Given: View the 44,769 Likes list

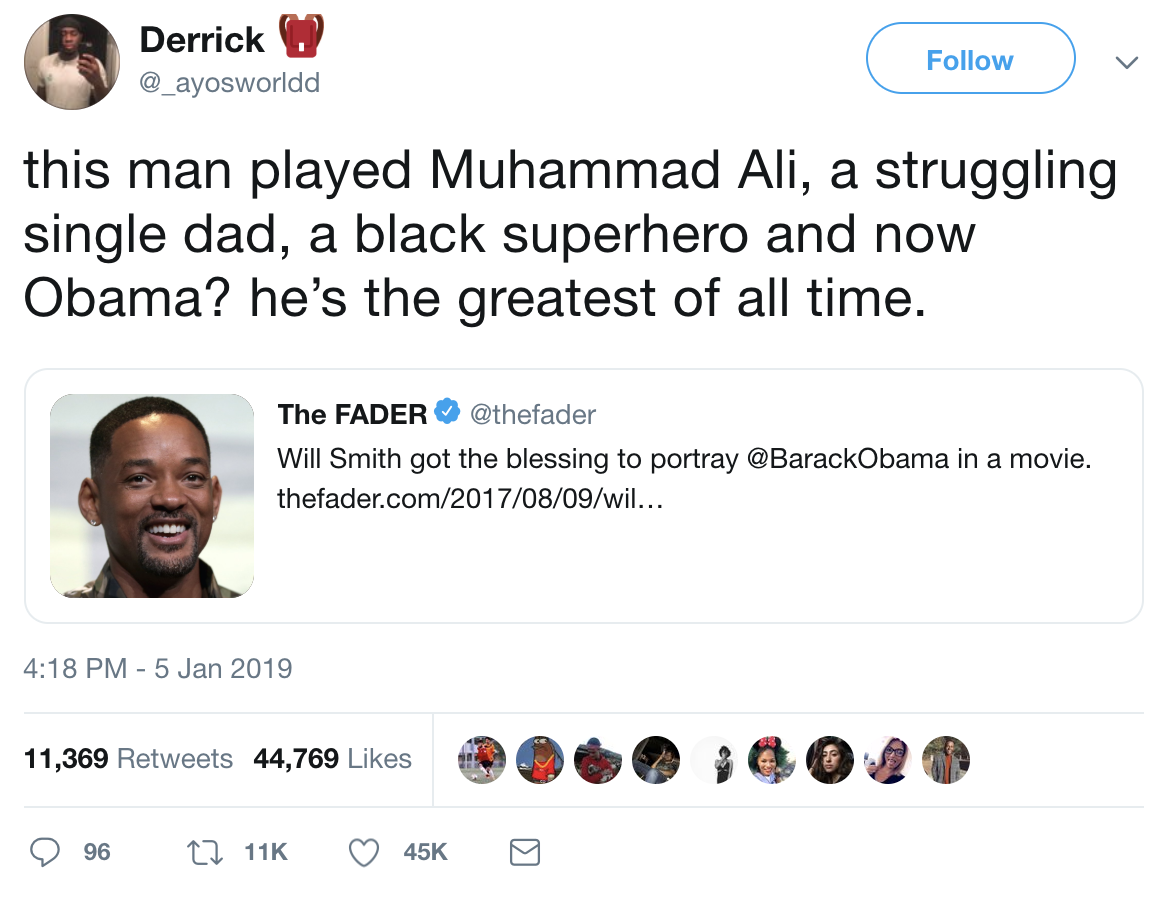Looking at the screenshot, I should pyautogui.click(x=332, y=759).
